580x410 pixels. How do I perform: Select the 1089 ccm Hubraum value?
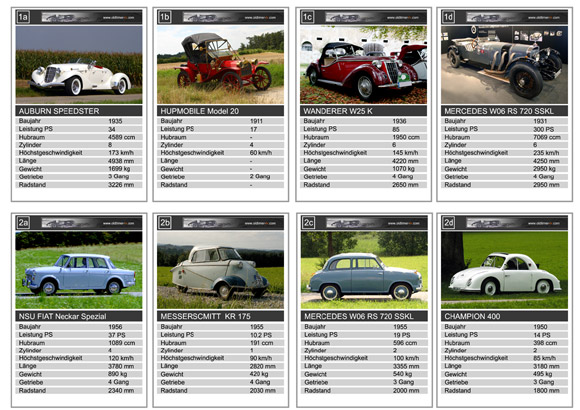pyautogui.click(x=121, y=343)
